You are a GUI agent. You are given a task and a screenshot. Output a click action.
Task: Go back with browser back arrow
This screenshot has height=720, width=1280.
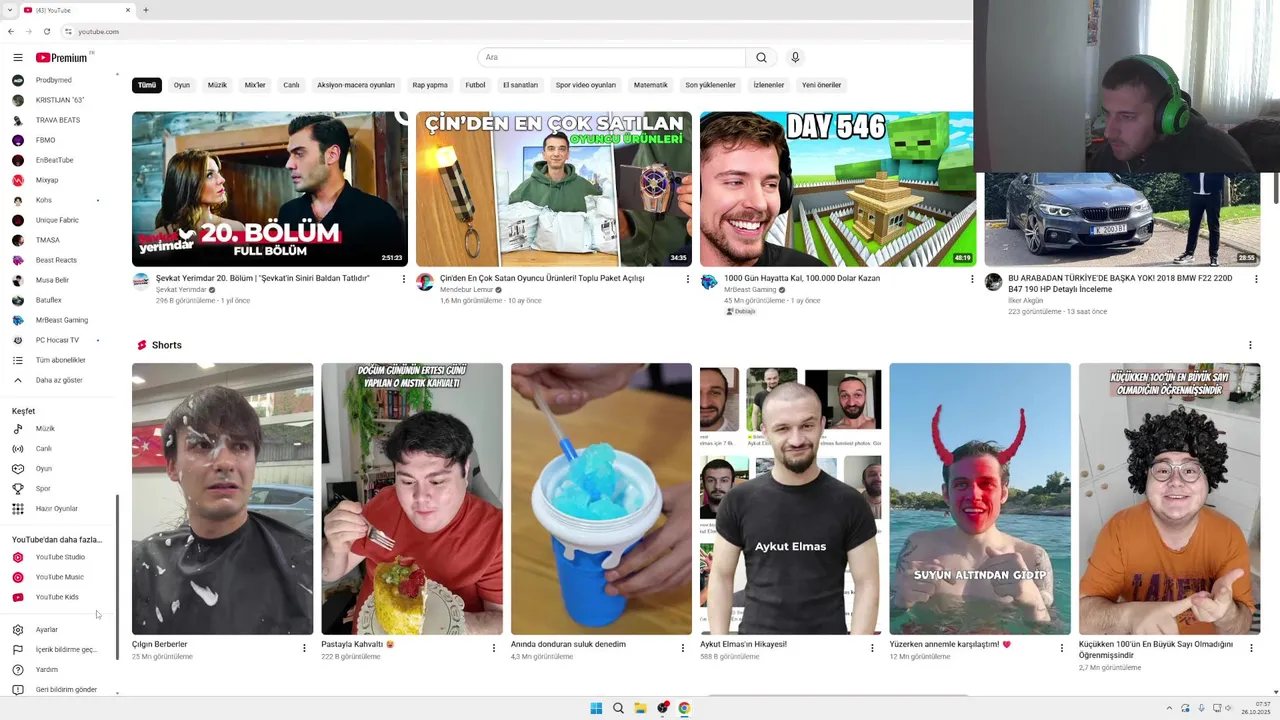pyautogui.click(x=11, y=32)
